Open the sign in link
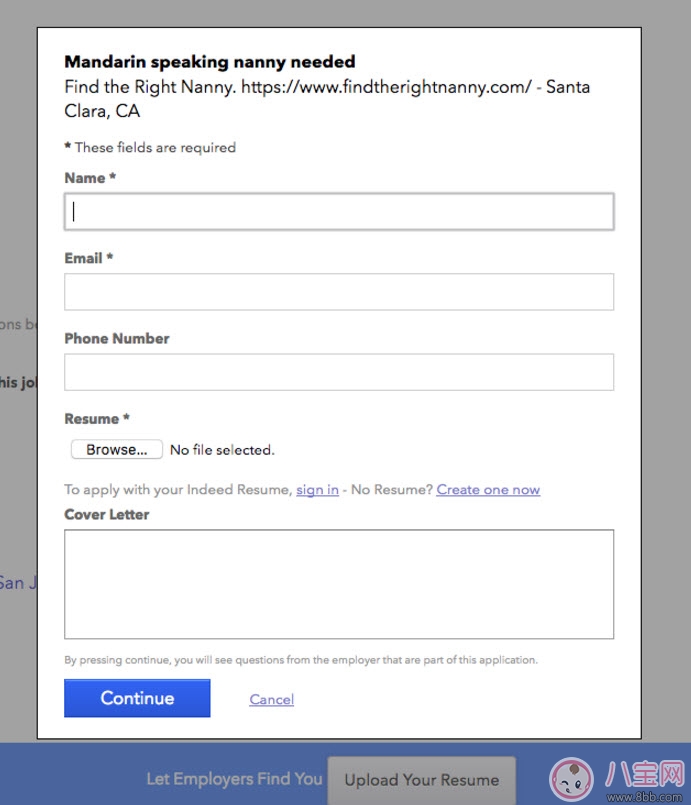The height and width of the screenshot is (805, 691). 317,490
